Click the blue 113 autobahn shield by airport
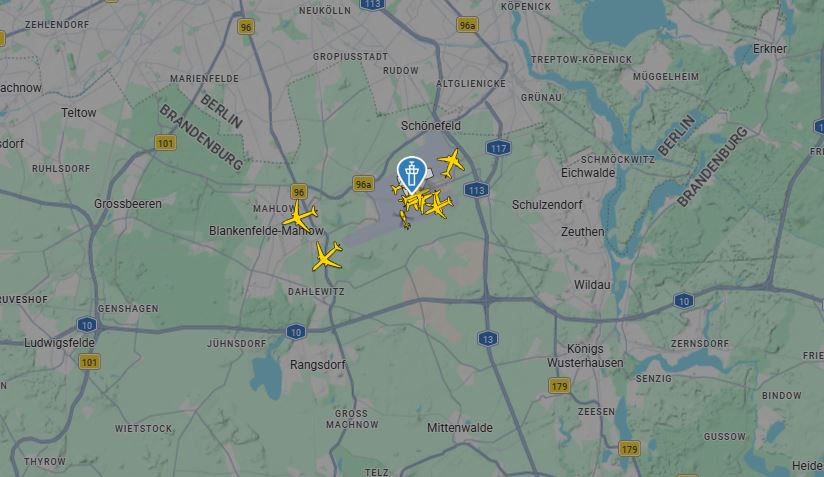 tap(476, 190)
